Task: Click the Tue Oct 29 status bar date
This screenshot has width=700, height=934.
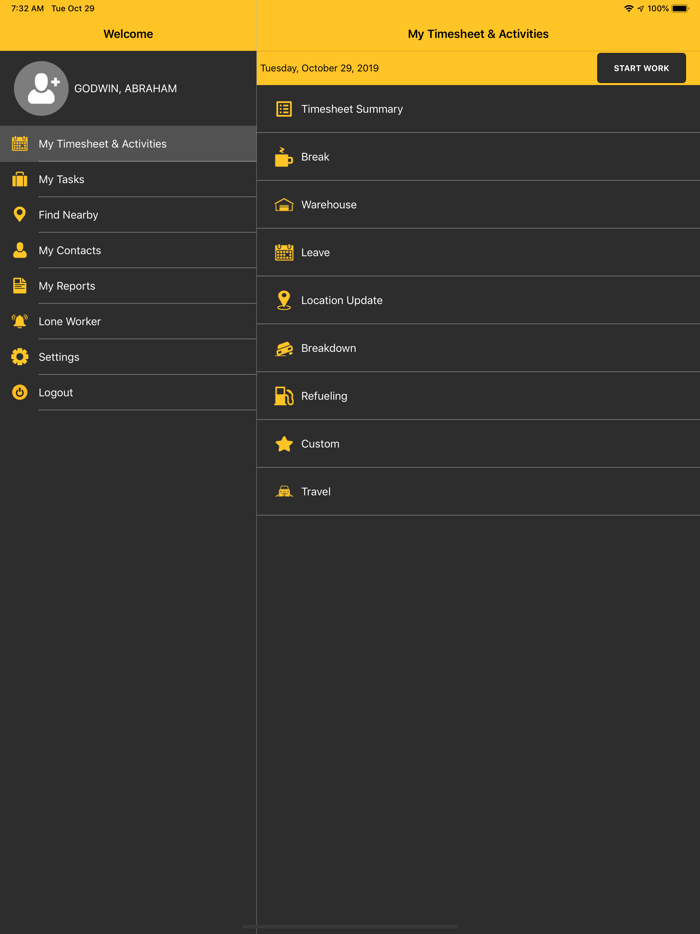Action: click(x=73, y=8)
